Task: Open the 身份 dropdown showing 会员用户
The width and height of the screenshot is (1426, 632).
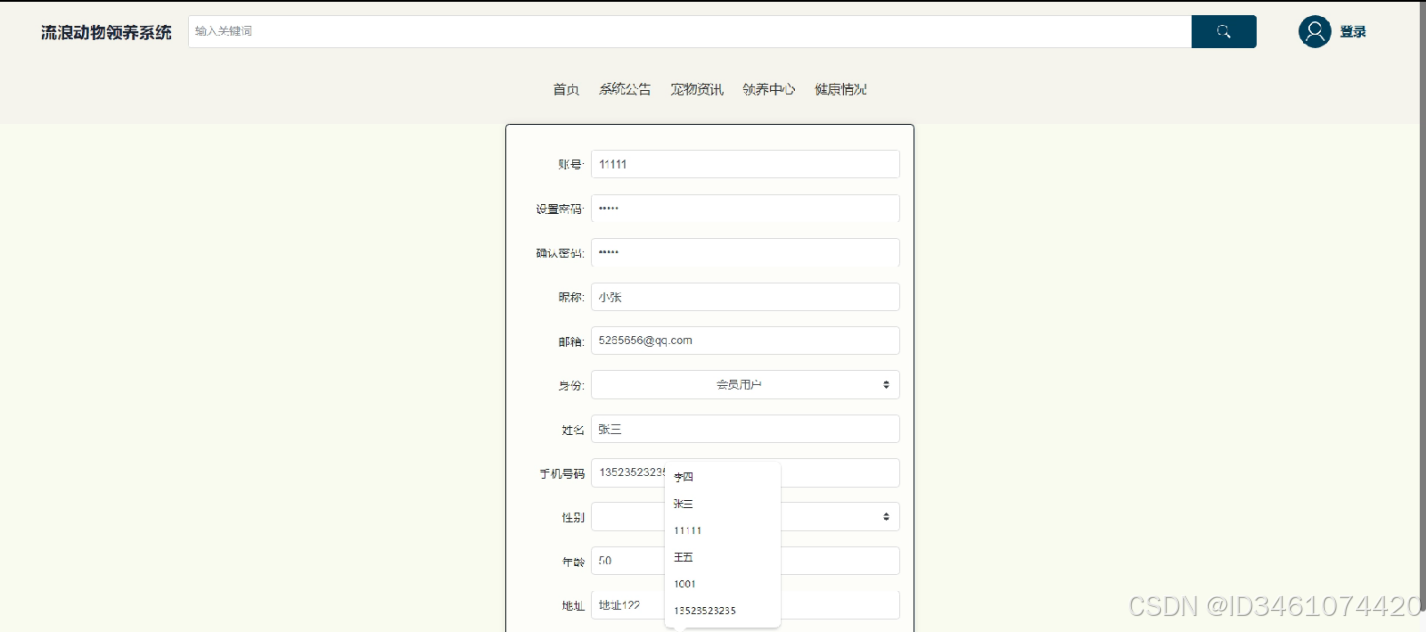Action: point(745,384)
